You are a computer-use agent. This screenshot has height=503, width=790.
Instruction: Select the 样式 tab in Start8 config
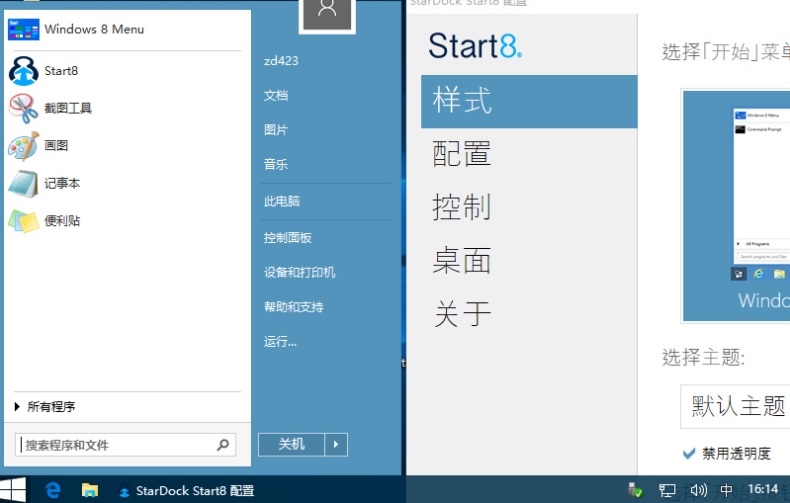click(529, 101)
